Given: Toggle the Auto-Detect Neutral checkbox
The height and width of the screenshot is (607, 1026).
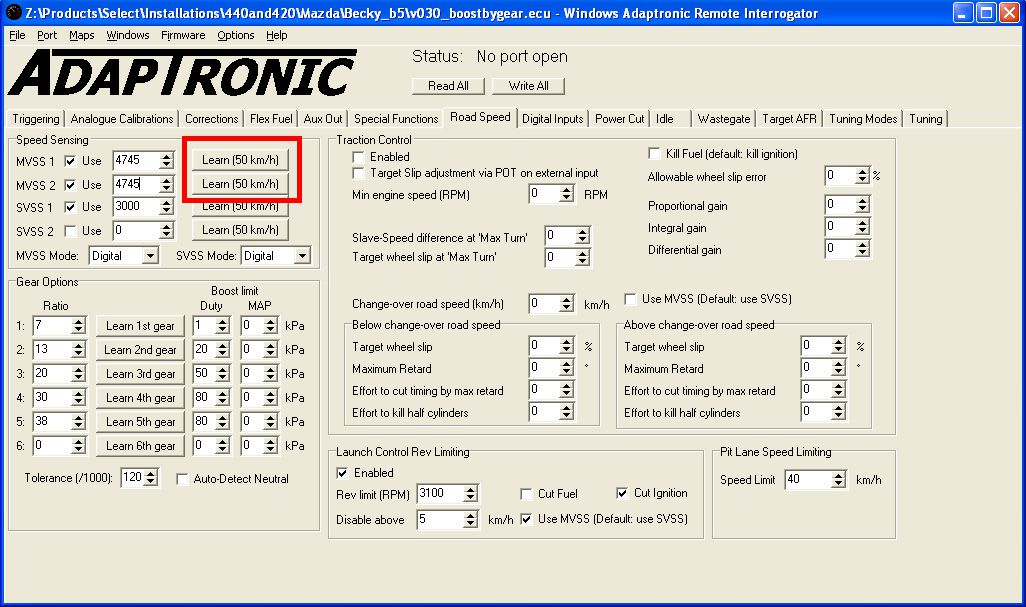Looking at the screenshot, I should click(x=182, y=479).
